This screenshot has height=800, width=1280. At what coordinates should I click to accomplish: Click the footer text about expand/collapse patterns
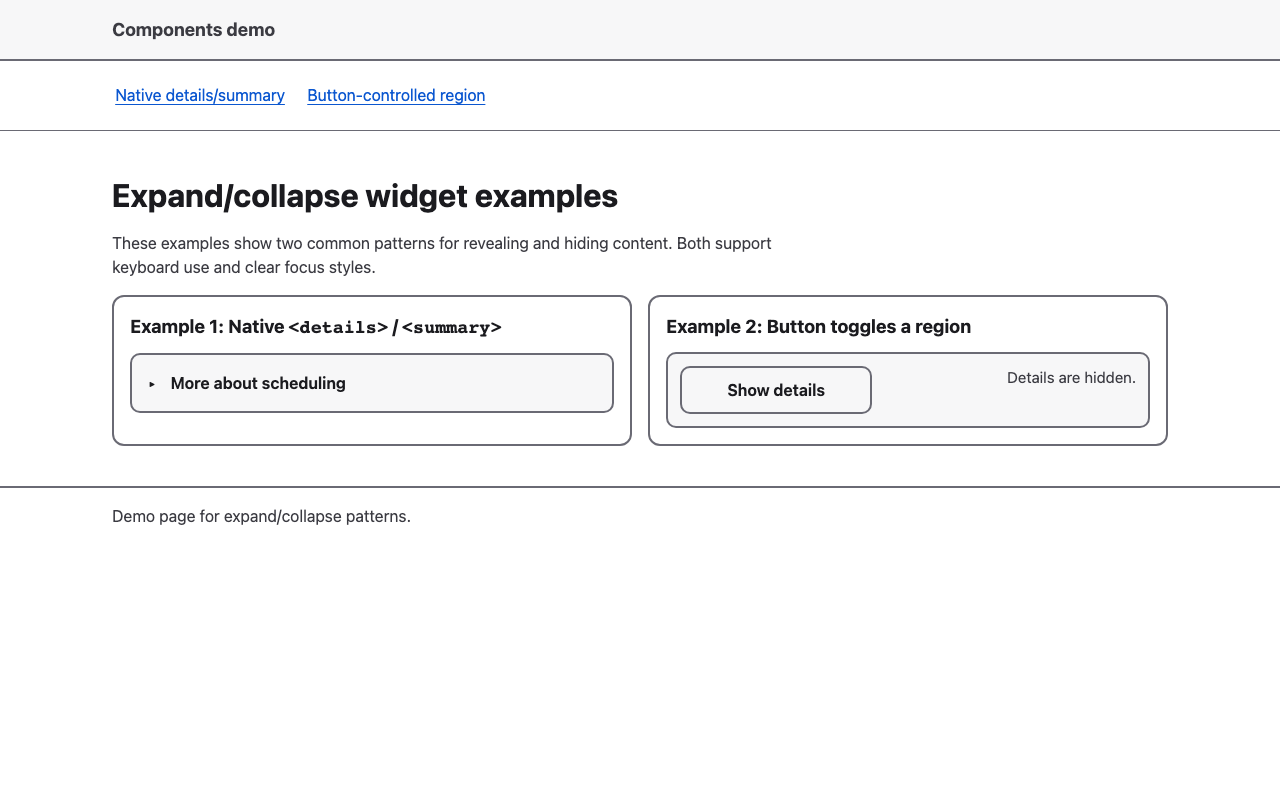[x=261, y=516]
